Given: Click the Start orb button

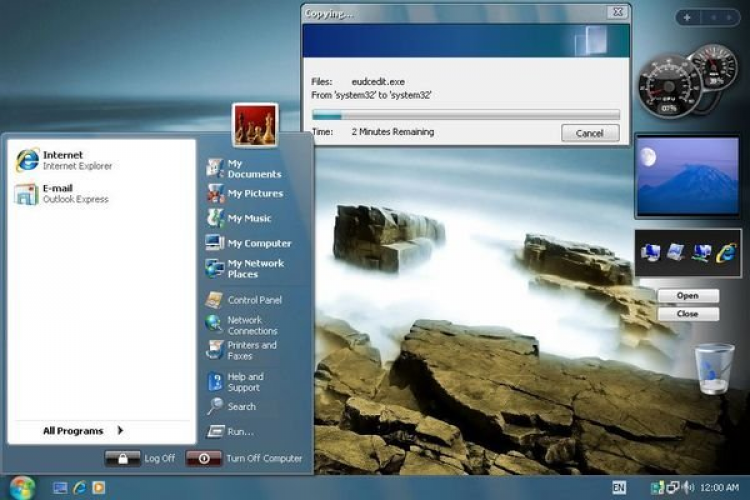Looking at the screenshot, I should [x=22, y=488].
